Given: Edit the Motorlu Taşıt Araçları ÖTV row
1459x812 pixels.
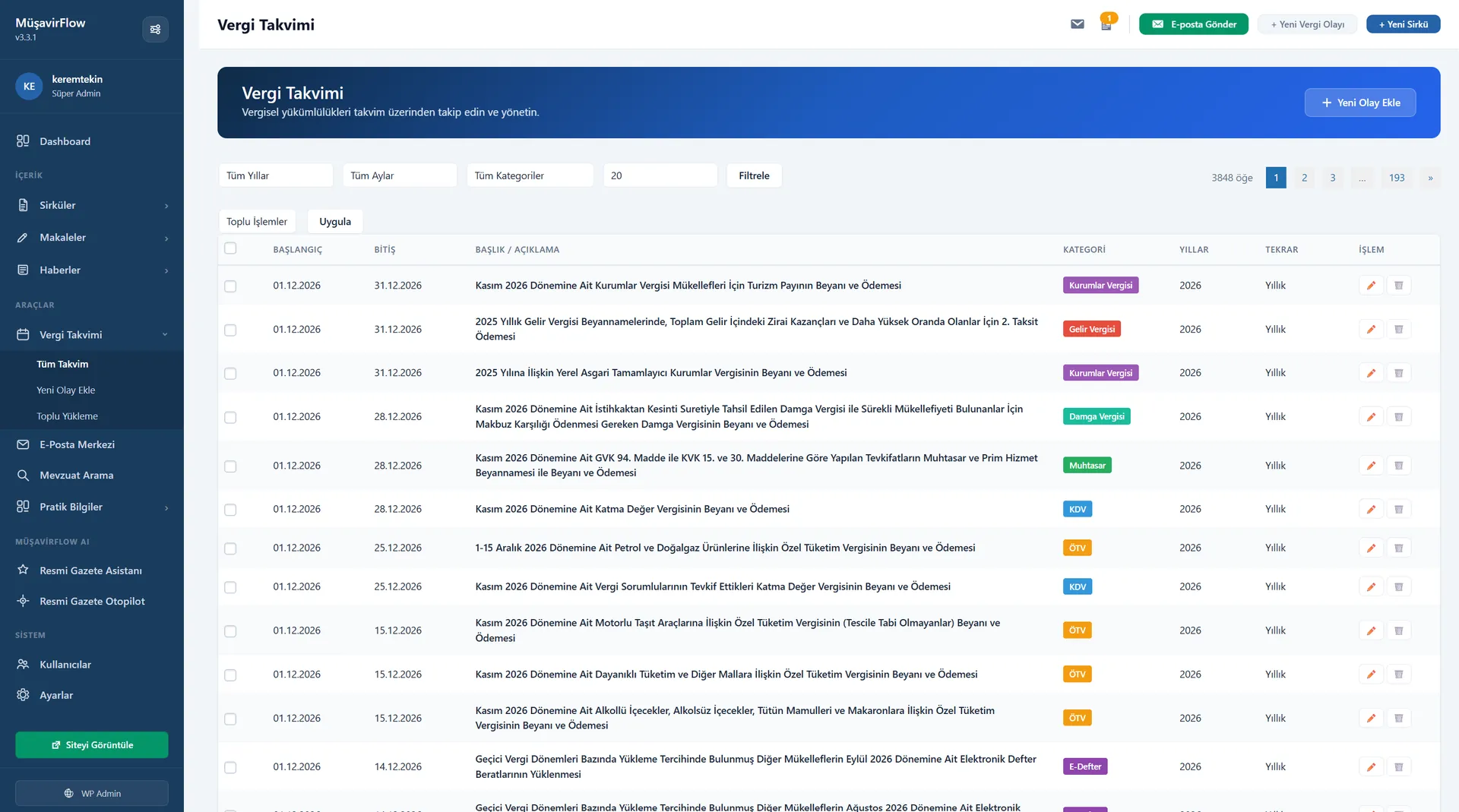Looking at the screenshot, I should click(x=1371, y=630).
